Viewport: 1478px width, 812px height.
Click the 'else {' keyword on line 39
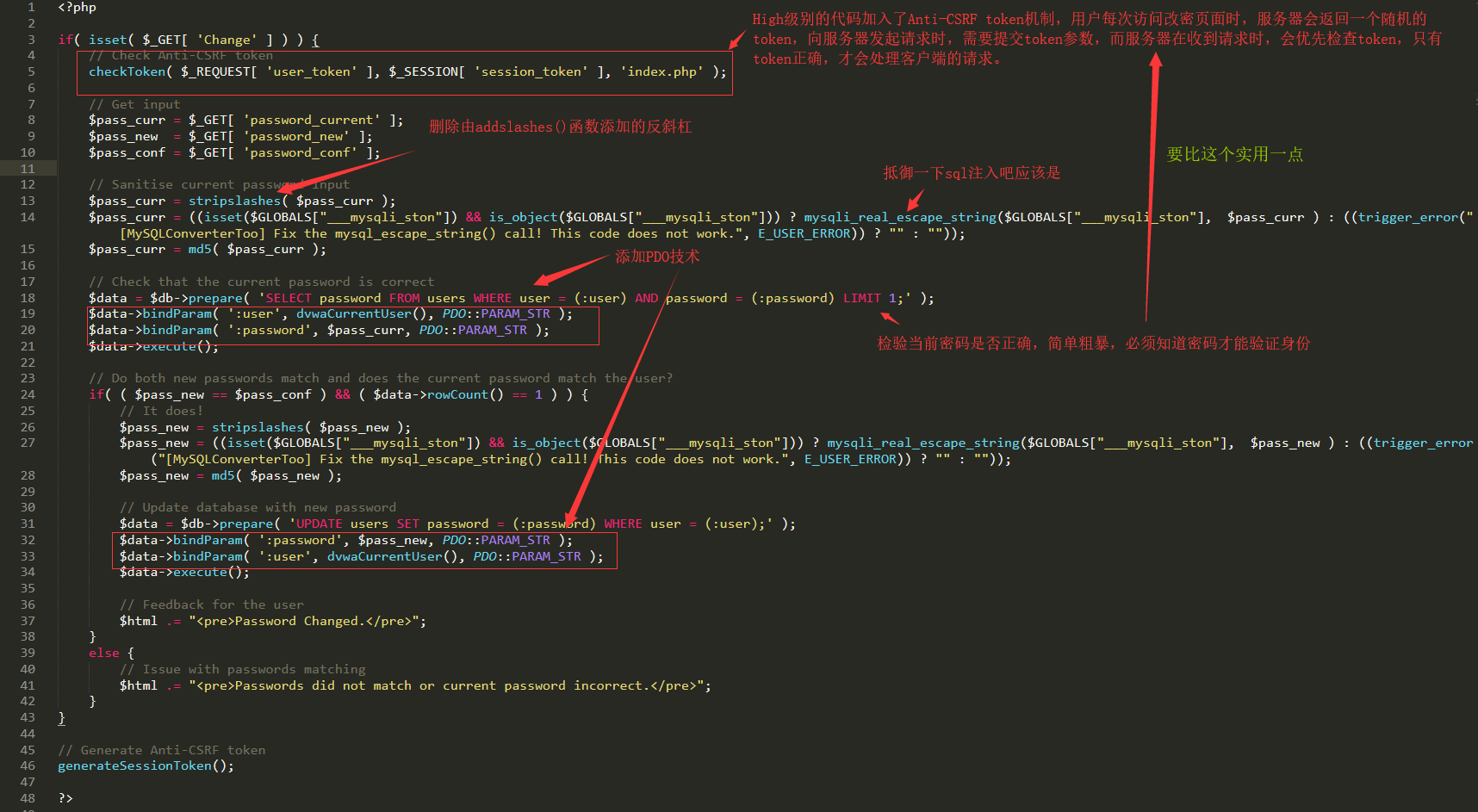click(x=111, y=653)
